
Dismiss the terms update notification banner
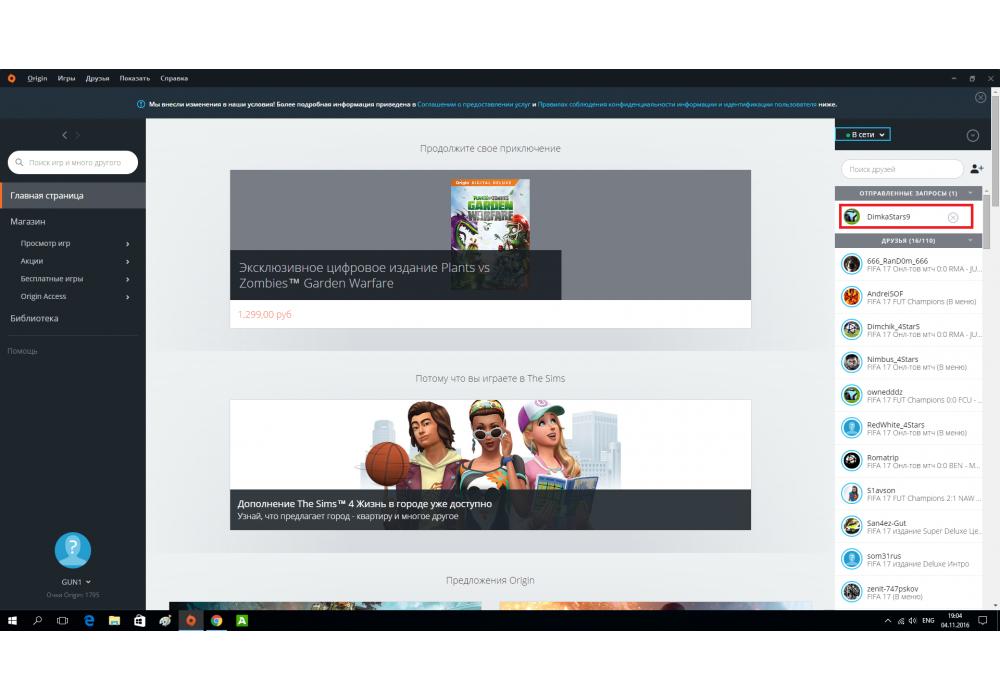[x=980, y=97]
